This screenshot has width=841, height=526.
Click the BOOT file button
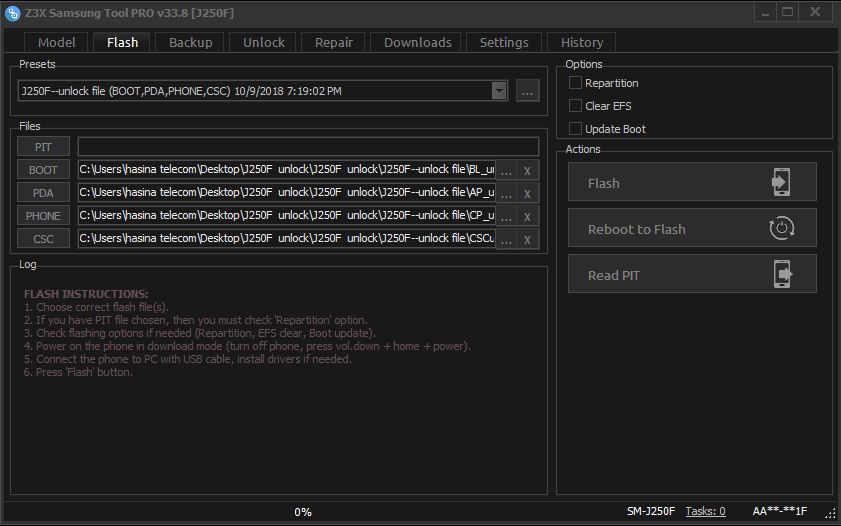coord(43,170)
